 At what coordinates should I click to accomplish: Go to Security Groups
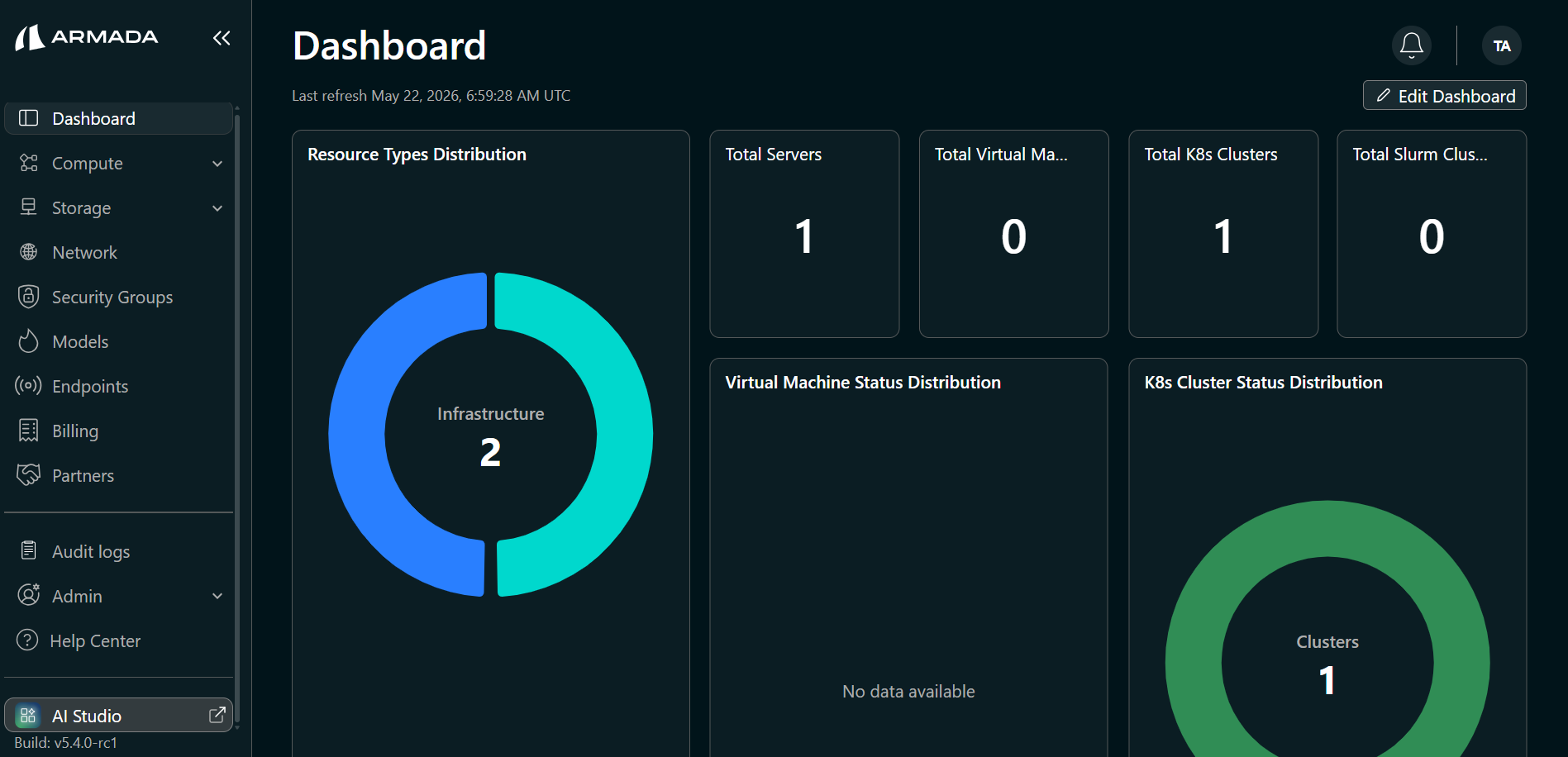tap(118, 297)
